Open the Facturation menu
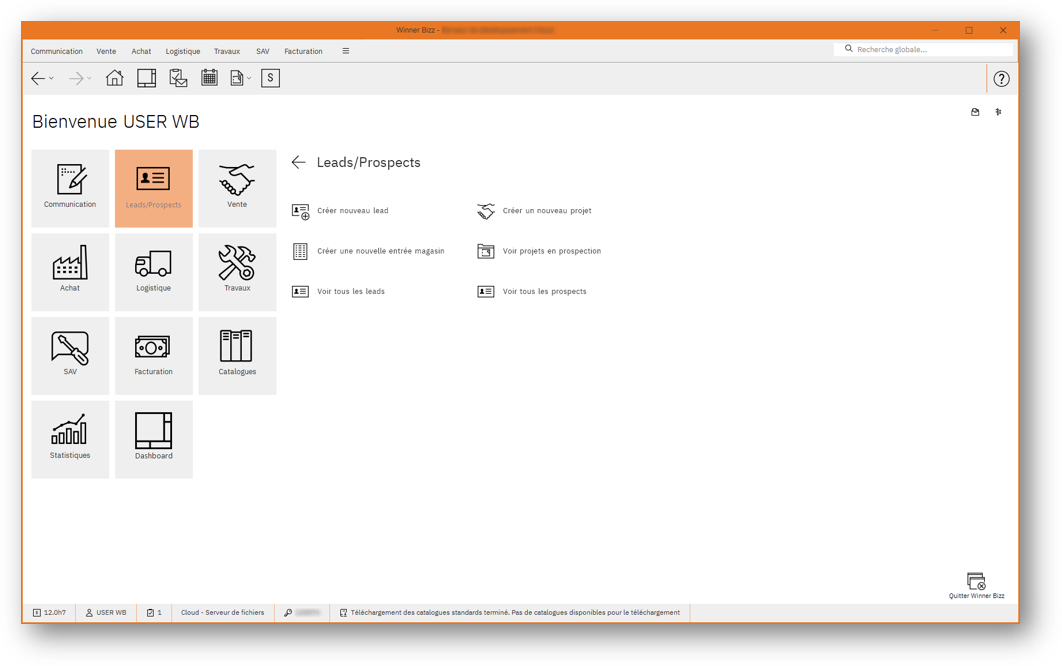1062x666 pixels. coord(303,50)
